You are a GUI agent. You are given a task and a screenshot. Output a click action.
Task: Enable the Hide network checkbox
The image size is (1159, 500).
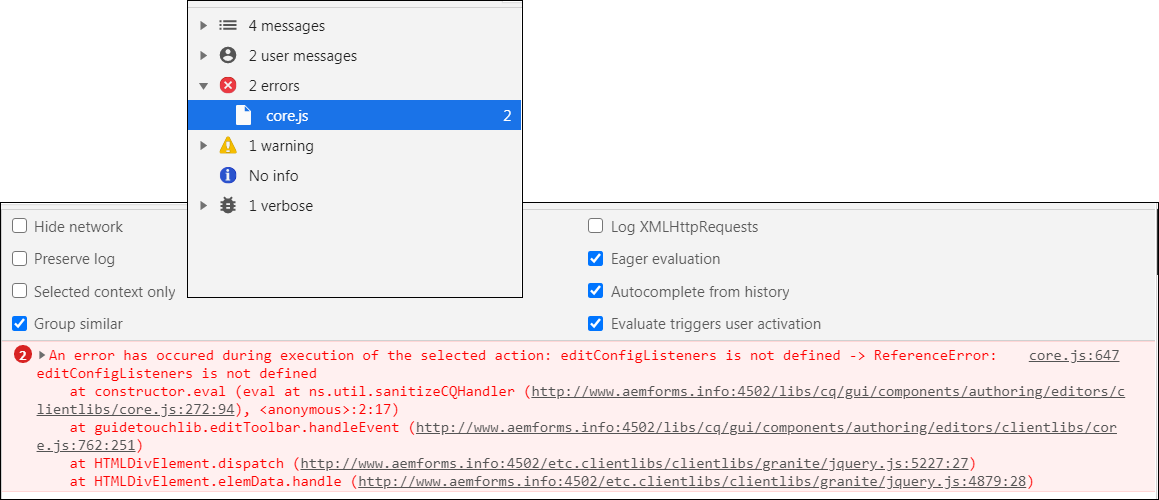20,226
